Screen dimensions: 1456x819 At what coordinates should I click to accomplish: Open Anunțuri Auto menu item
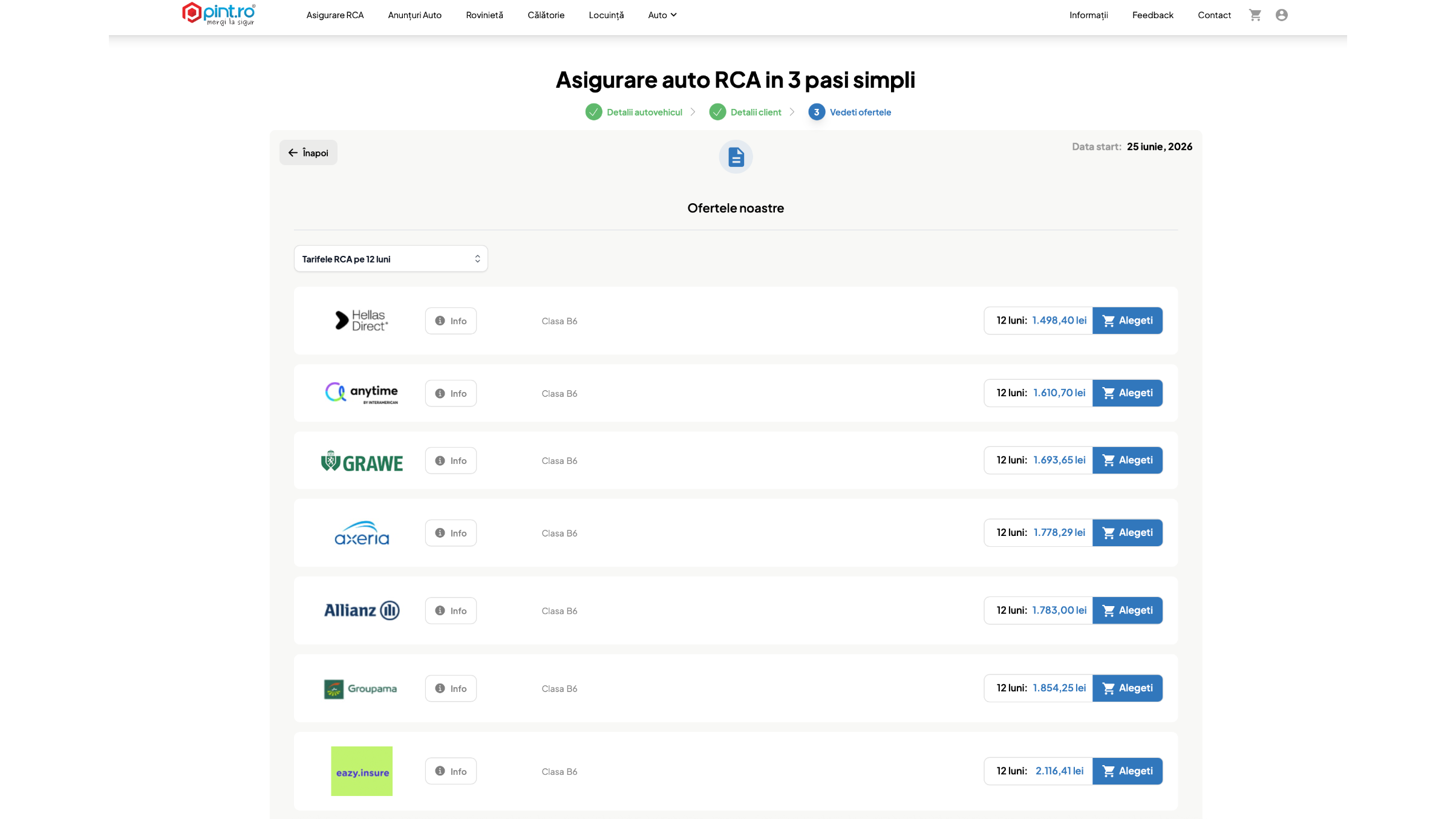415,15
